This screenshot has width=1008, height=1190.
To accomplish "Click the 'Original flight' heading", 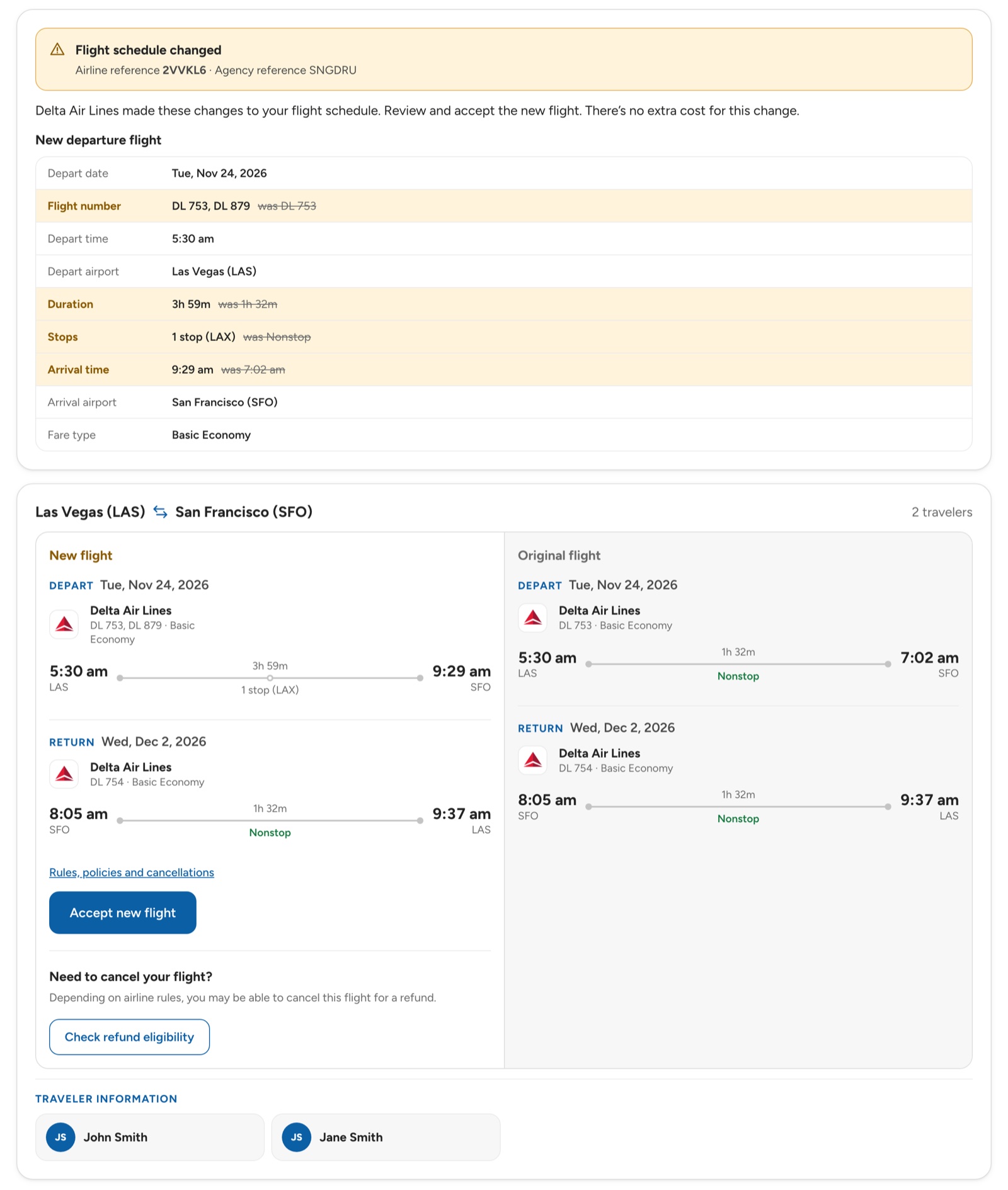I will pos(559,556).
